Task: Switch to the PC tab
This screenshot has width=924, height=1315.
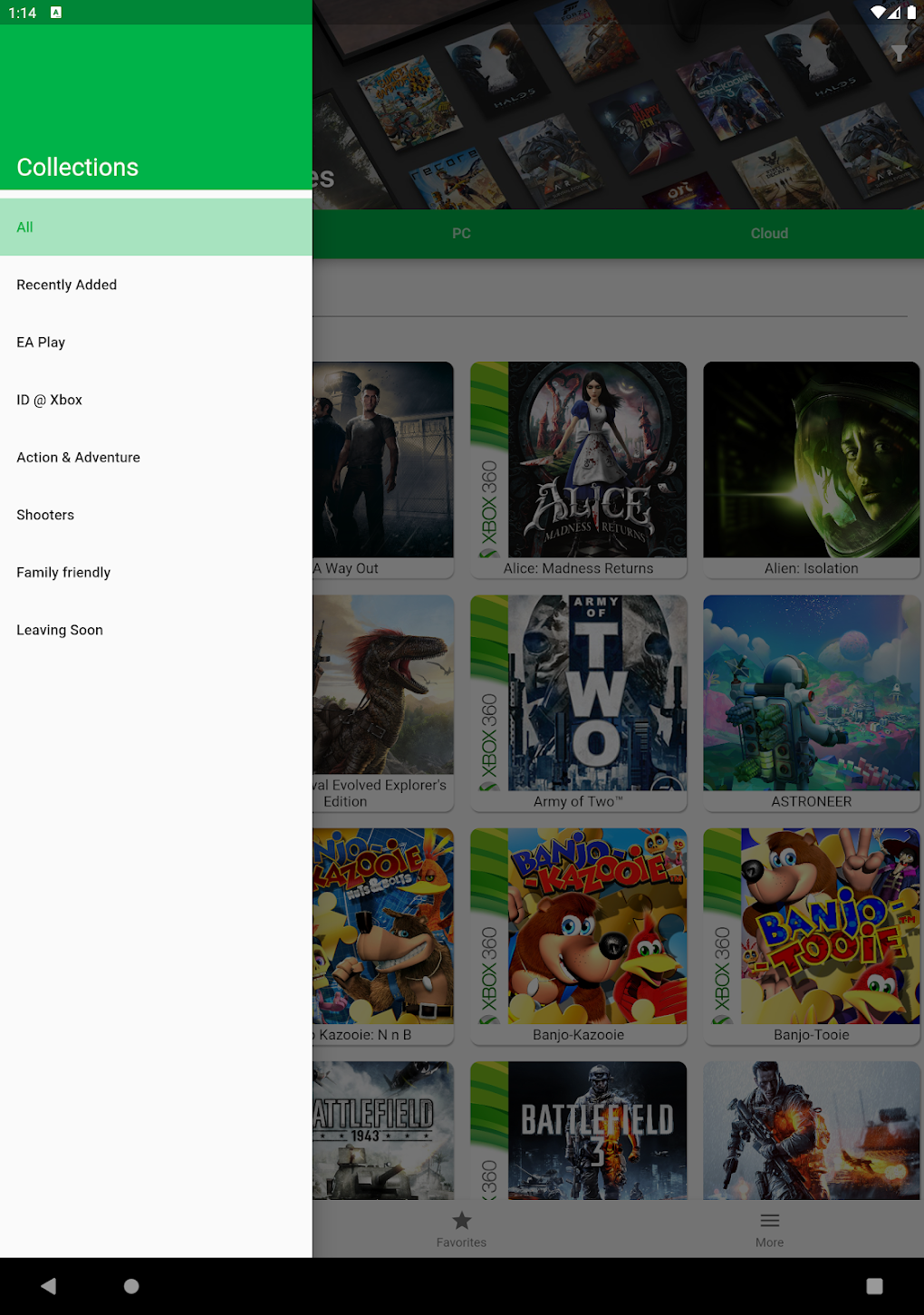Action: (x=462, y=234)
